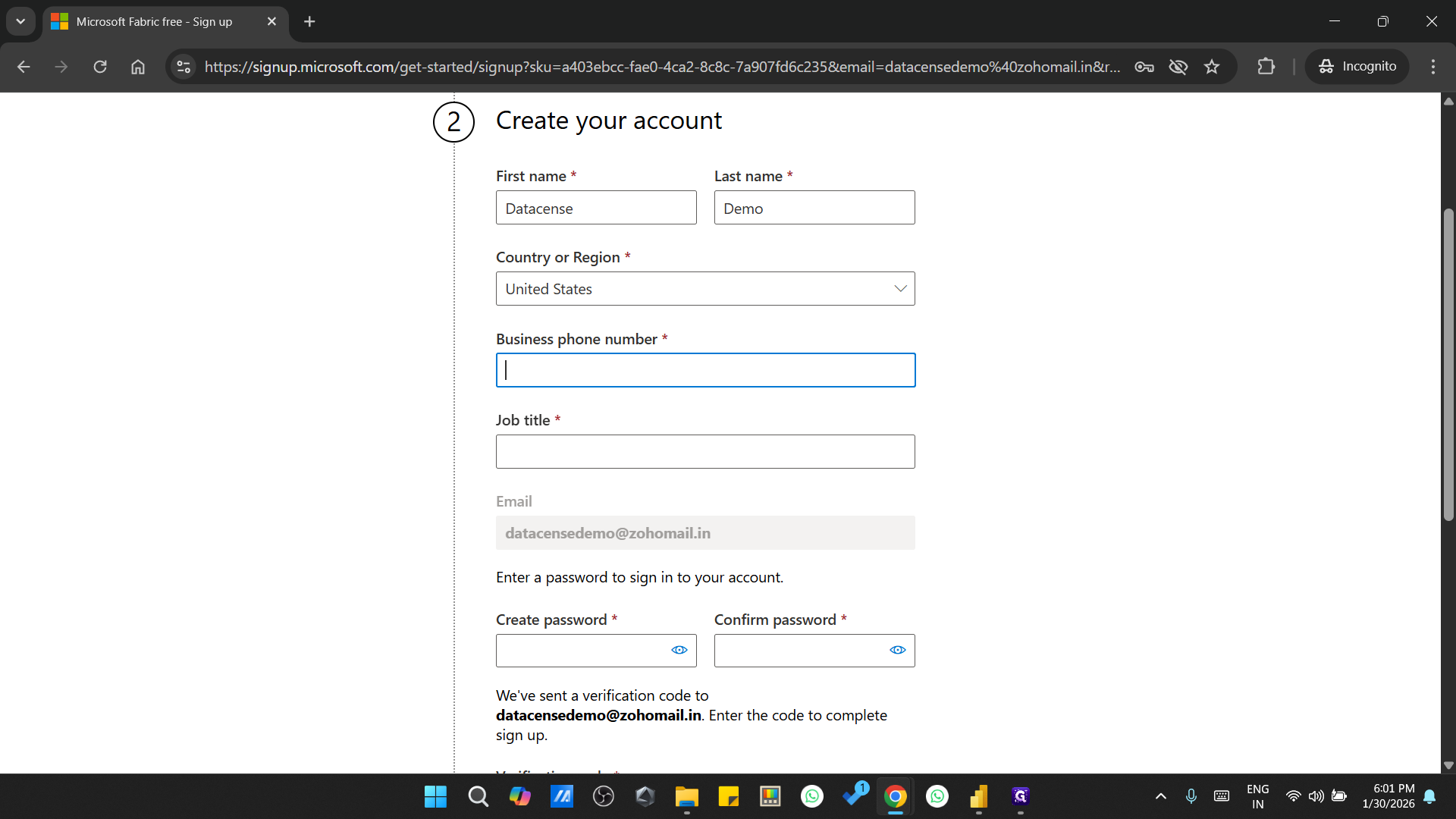The image size is (1456, 819).
Task: Open a new browser tab
Action: tap(309, 21)
